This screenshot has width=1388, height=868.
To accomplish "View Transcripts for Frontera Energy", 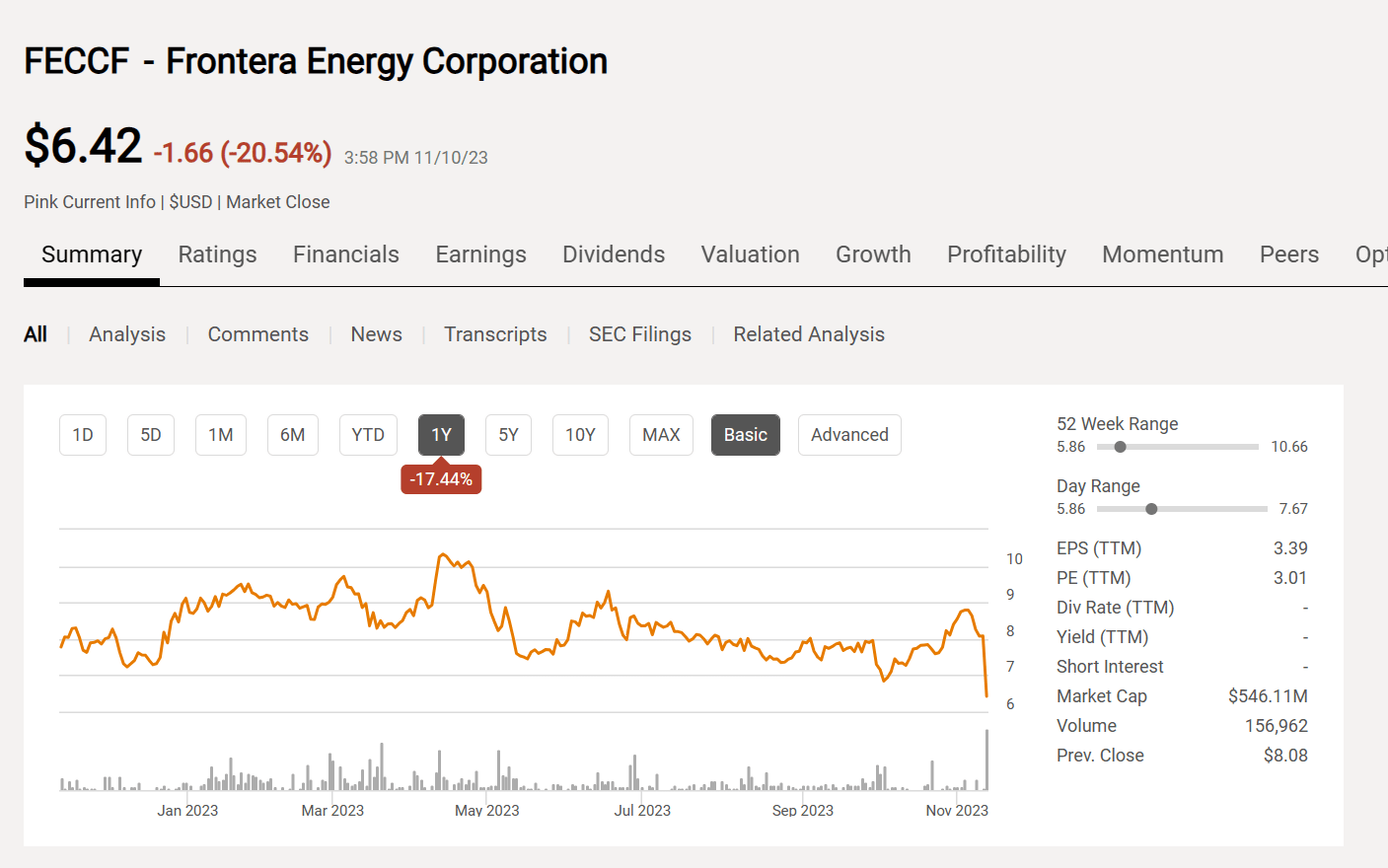I will 495,334.
